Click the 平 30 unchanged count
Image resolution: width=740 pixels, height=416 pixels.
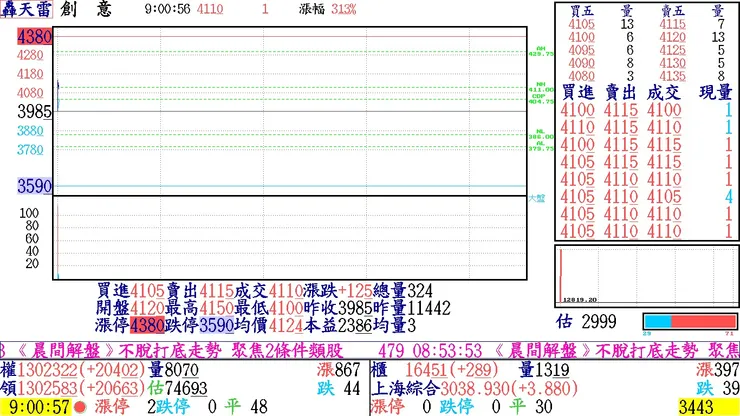(x=530, y=407)
